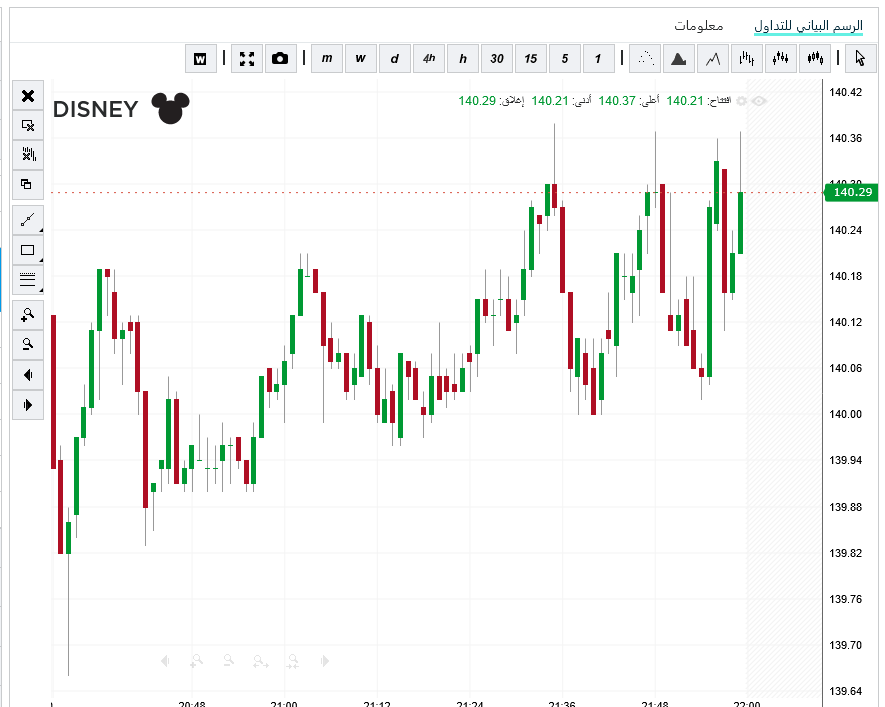
Task: Switch to dotted chart type
Action: [x=645, y=59]
